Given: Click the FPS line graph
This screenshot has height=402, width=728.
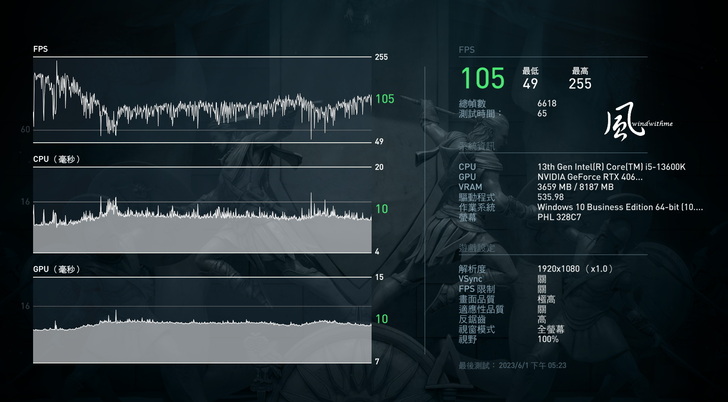Looking at the screenshot, I should [x=202, y=100].
